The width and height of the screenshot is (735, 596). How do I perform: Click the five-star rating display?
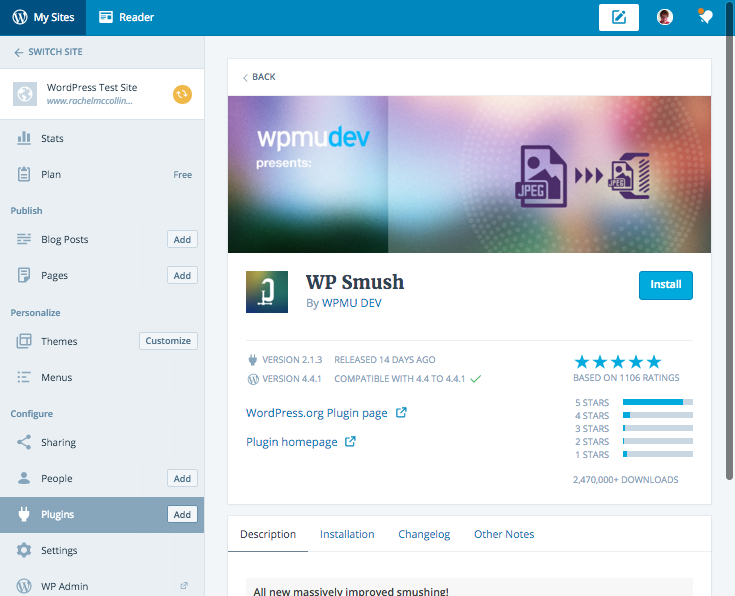pyautogui.click(x=618, y=362)
